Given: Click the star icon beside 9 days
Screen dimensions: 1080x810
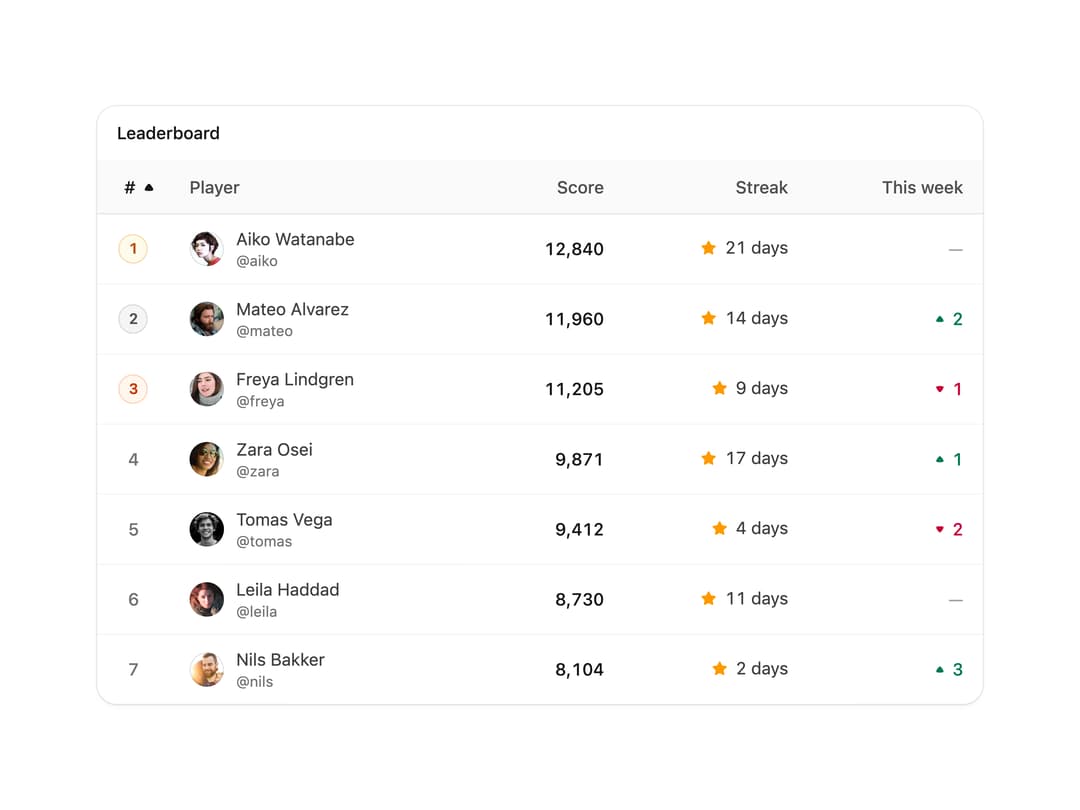Looking at the screenshot, I should pos(719,388).
